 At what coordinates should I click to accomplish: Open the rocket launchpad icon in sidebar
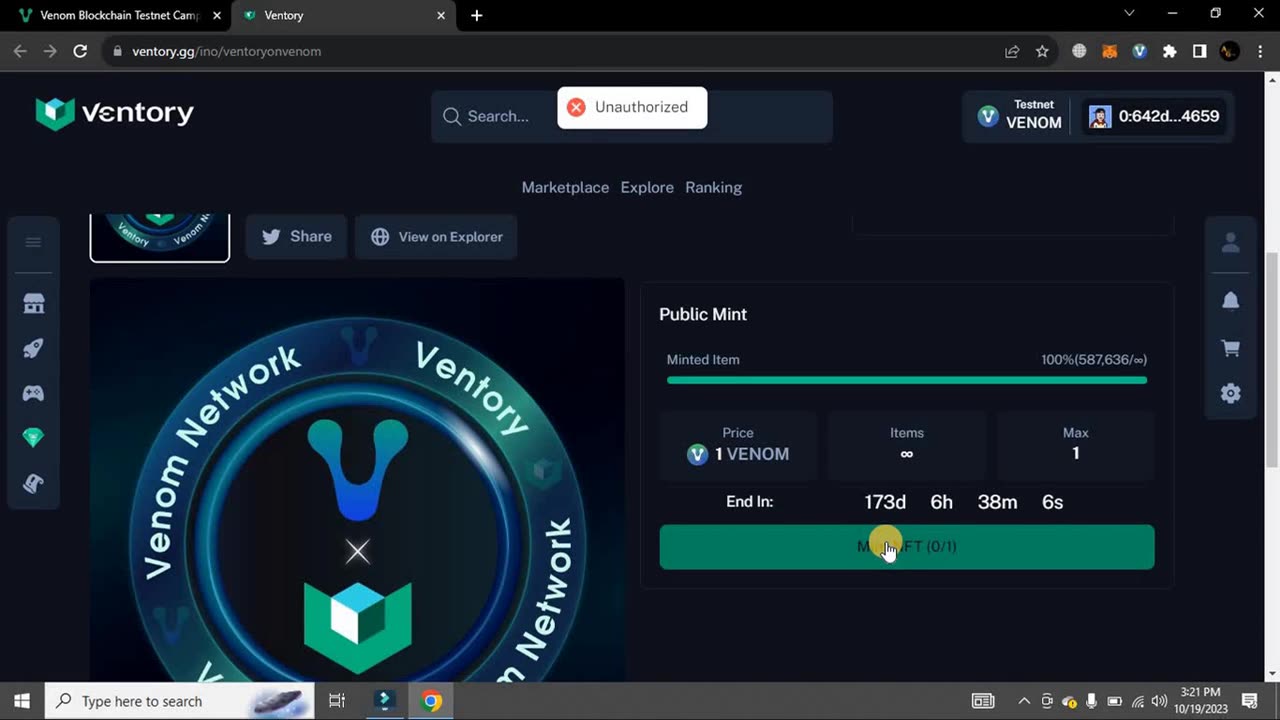pyautogui.click(x=33, y=348)
